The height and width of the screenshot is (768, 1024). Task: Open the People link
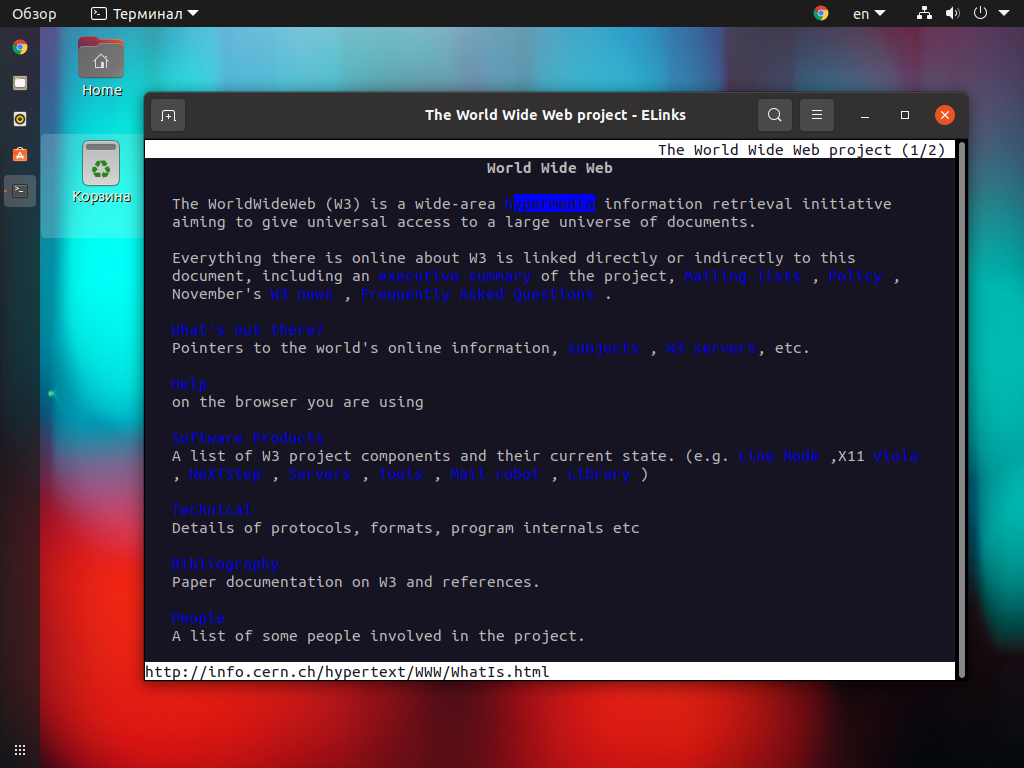point(199,618)
